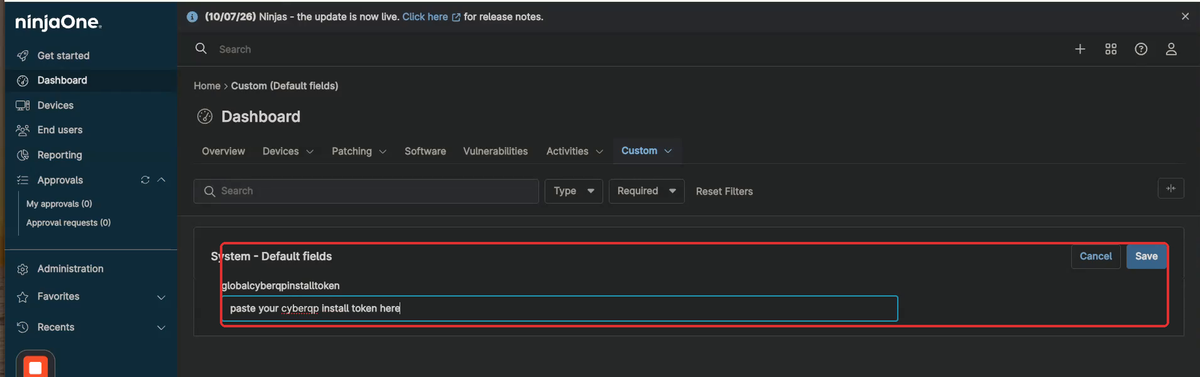The height and width of the screenshot is (377, 1200).
Task: Collapse the Approvals section chevron
Action: pyautogui.click(x=162, y=180)
